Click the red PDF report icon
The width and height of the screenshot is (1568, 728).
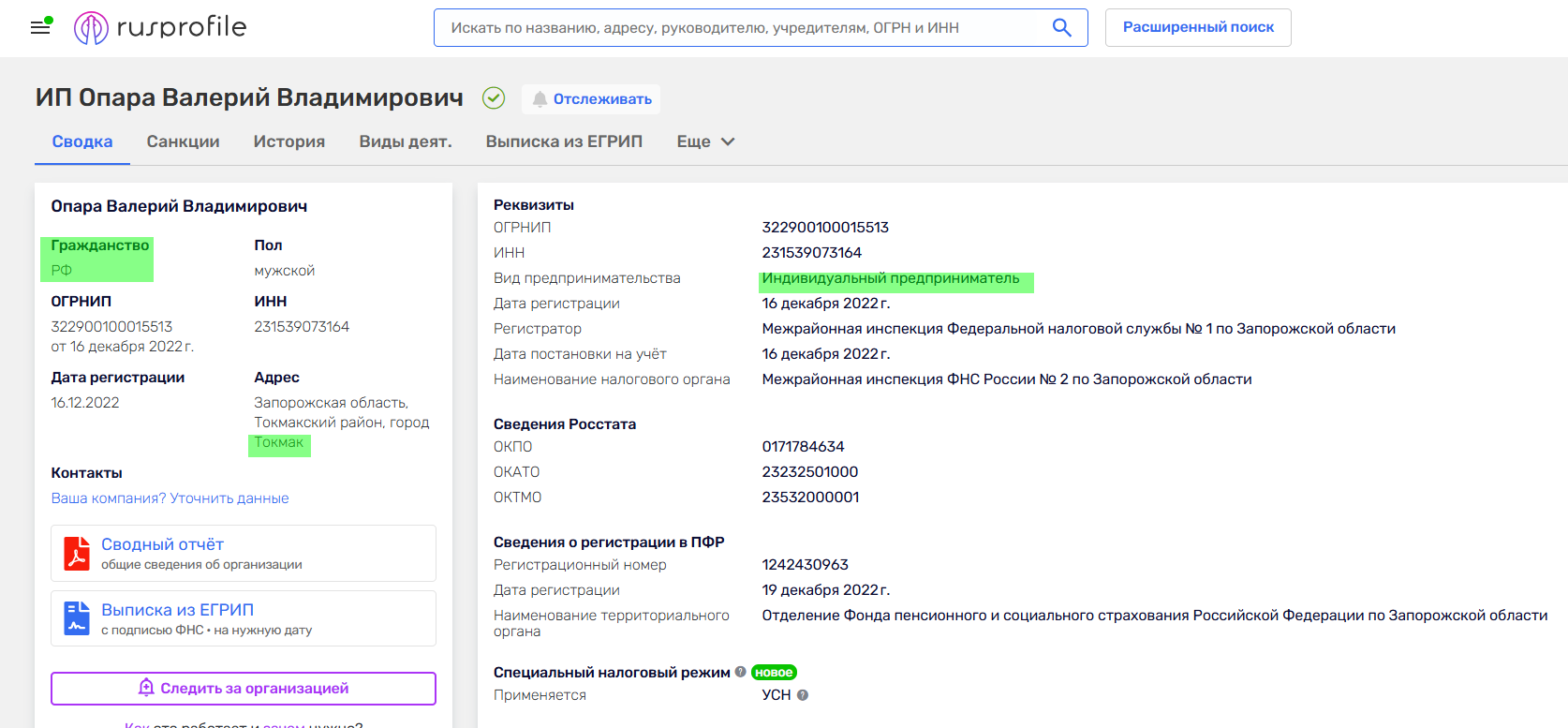[x=76, y=553]
